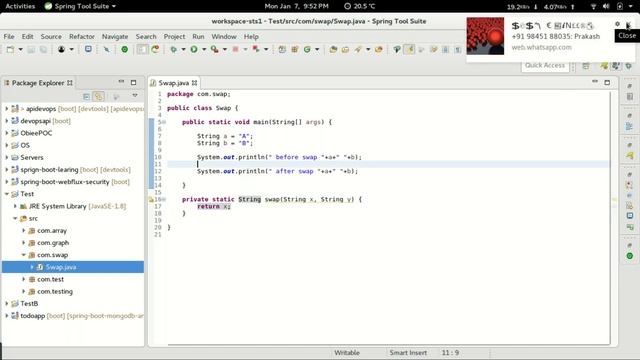Click the Open Task icon in toolbar
Screen dimensions: 640x360
point(345,49)
